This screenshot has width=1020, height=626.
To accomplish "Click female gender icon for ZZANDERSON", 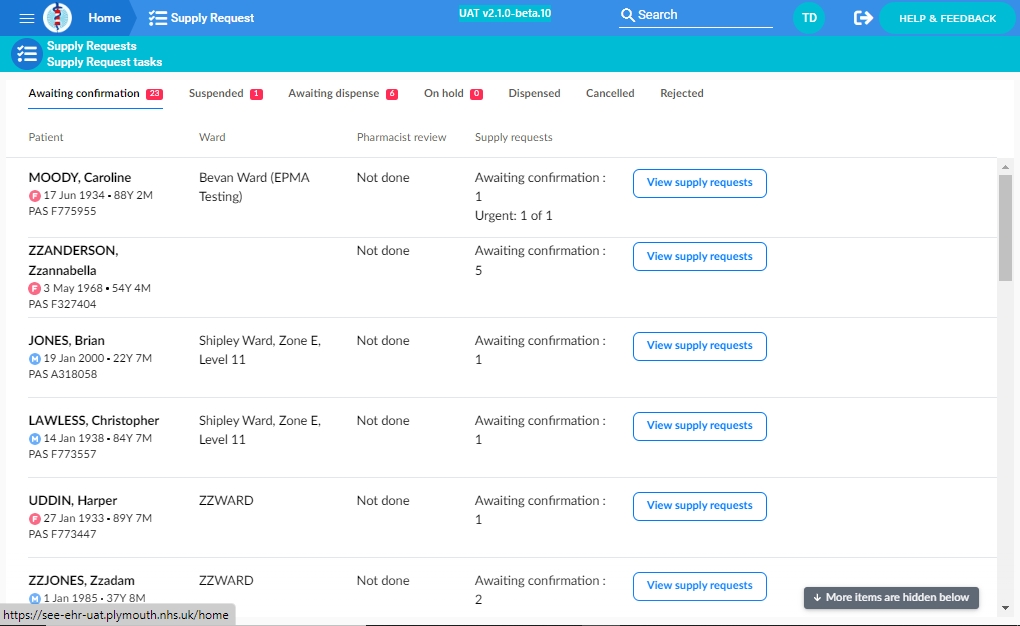I will coord(34,288).
